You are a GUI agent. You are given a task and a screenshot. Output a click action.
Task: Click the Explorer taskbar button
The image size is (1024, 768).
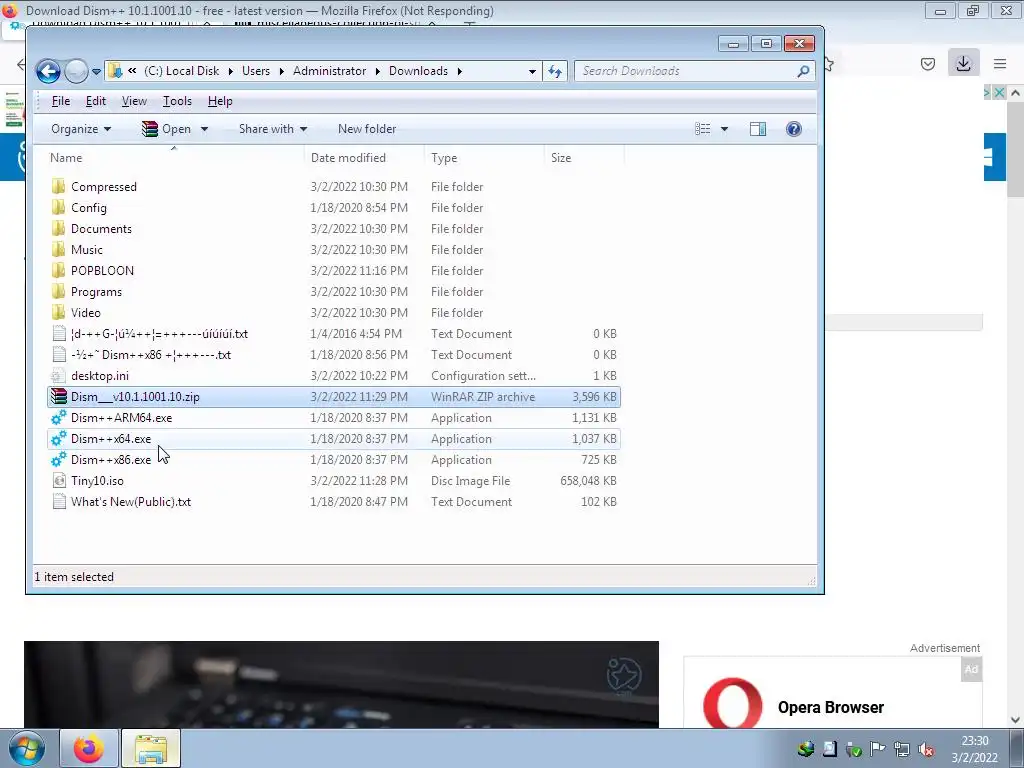tap(151, 748)
